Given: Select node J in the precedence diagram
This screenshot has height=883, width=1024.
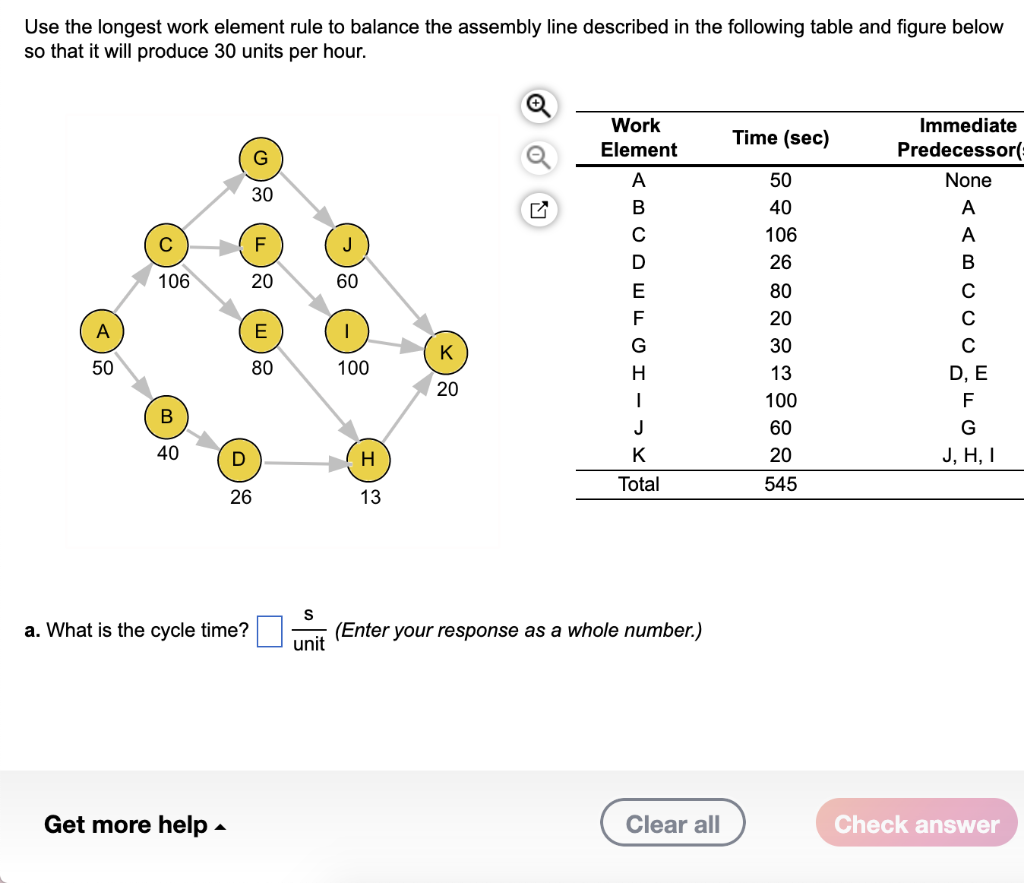Looking at the screenshot, I should point(348,245).
